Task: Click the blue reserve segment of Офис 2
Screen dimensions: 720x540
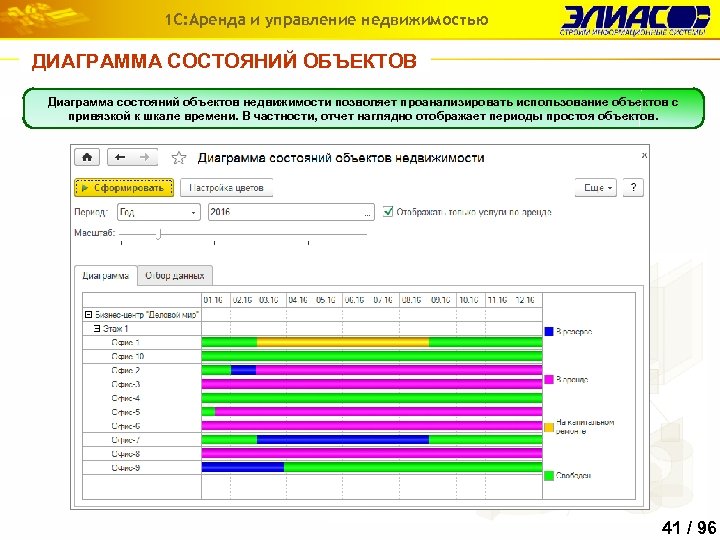Action: pyautogui.click(x=243, y=370)
